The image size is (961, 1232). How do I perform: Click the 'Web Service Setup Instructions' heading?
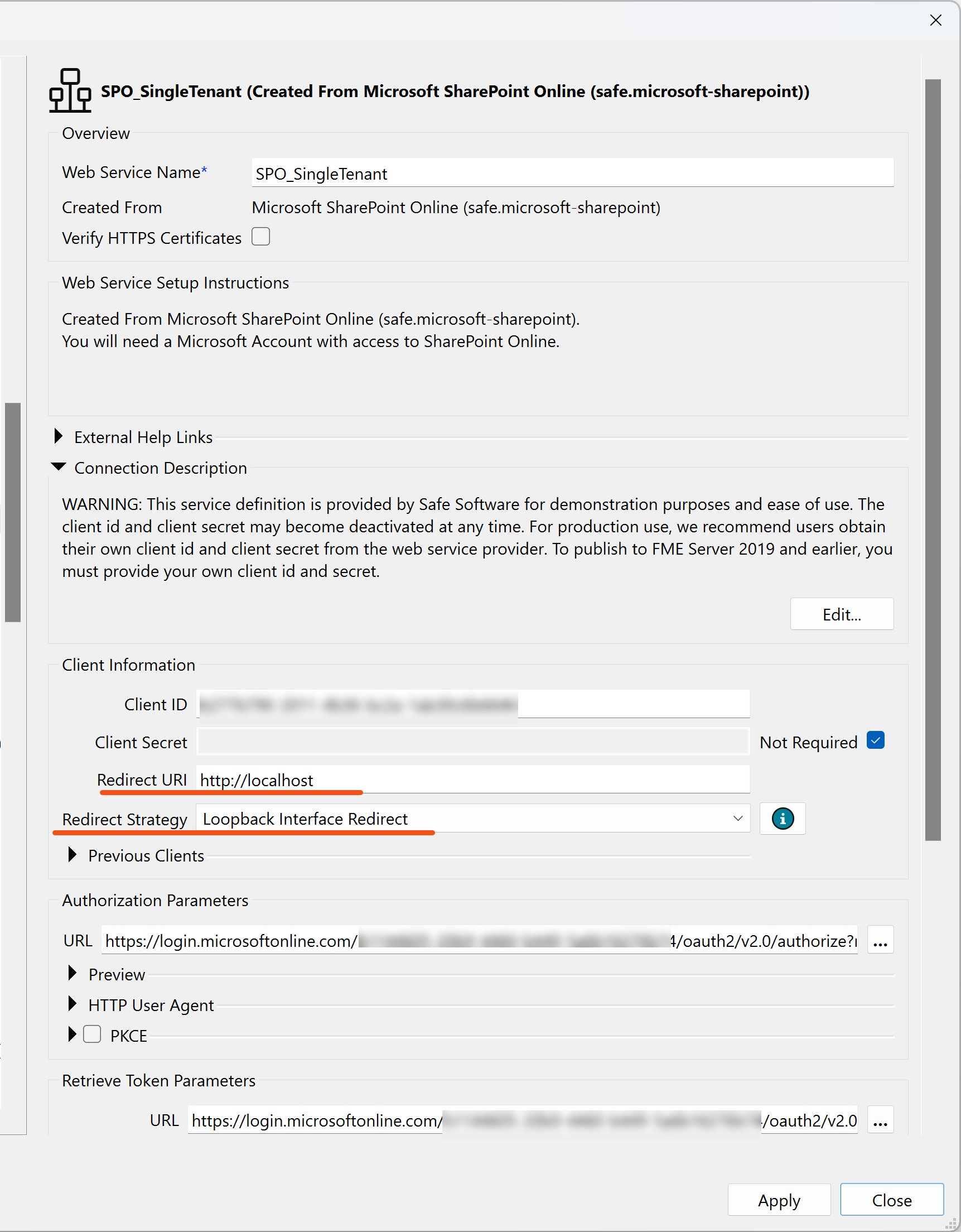(175, 283)
